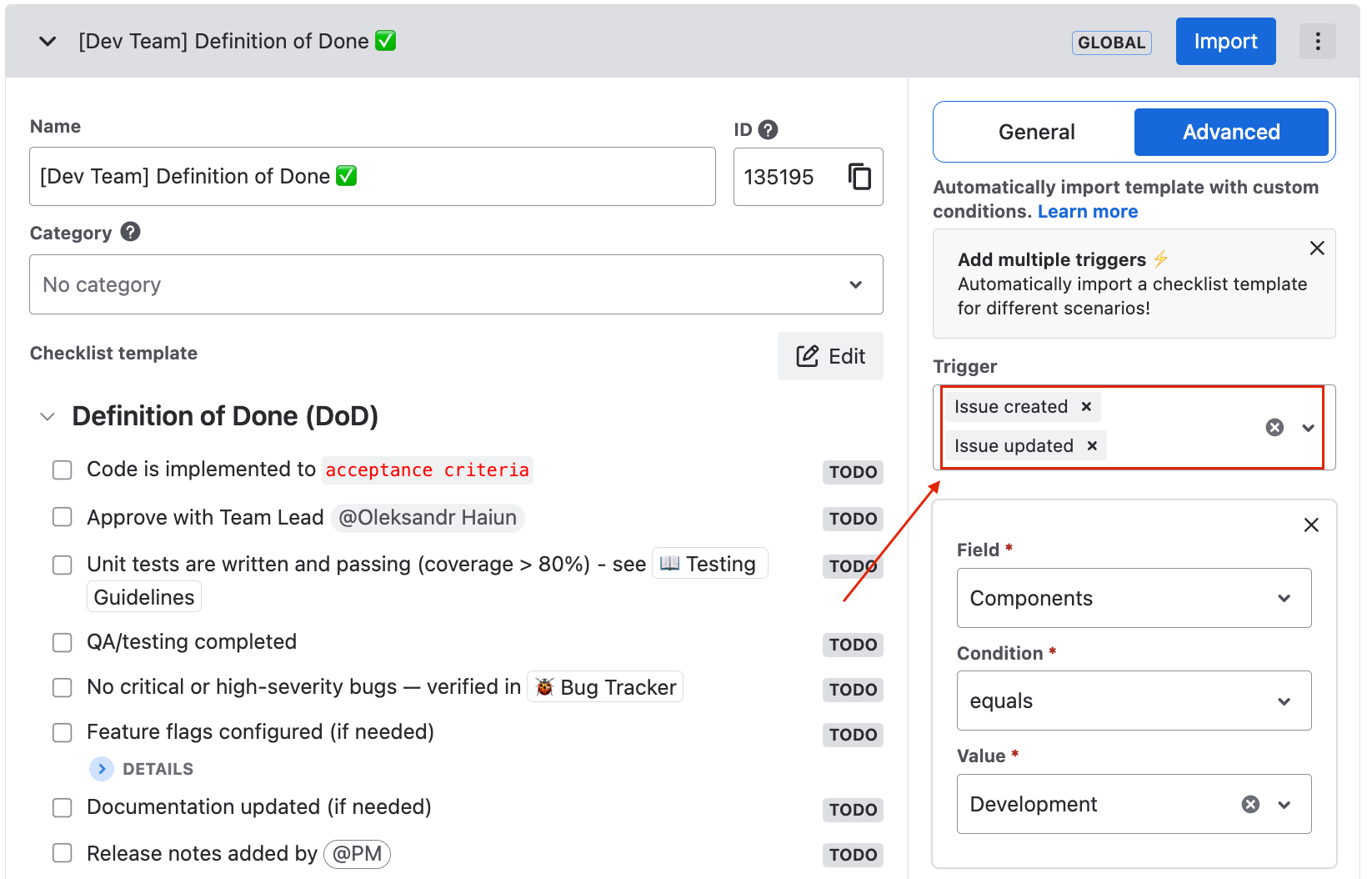Check 'Approve with Team Lead' item
This screenshot has width=1372, height=879.
(63, 517)
